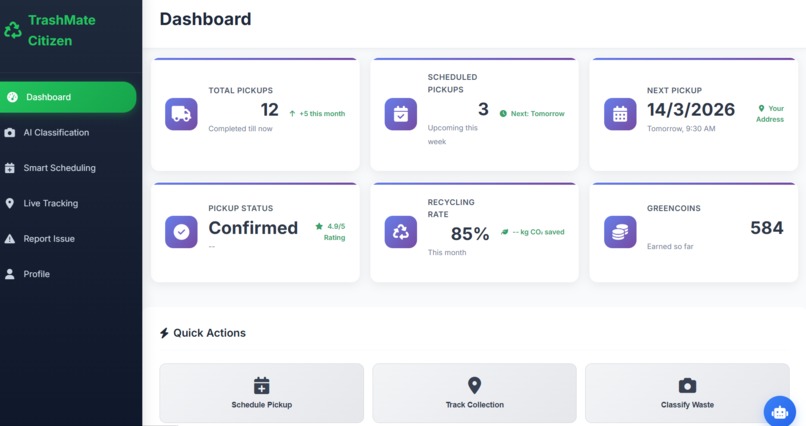Click the coins icon on Greencoins card
806x426 pixels.
coord(620,232)
